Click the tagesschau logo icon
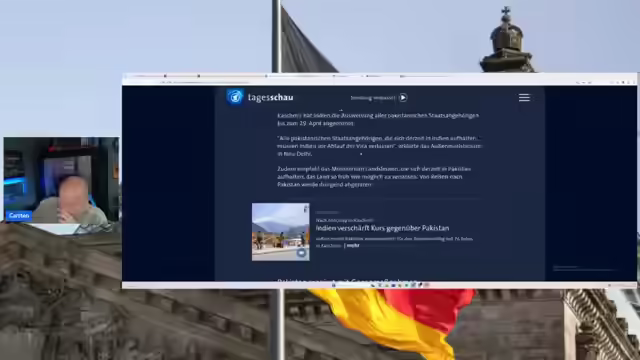640x360 pixels. pos(235,97)
